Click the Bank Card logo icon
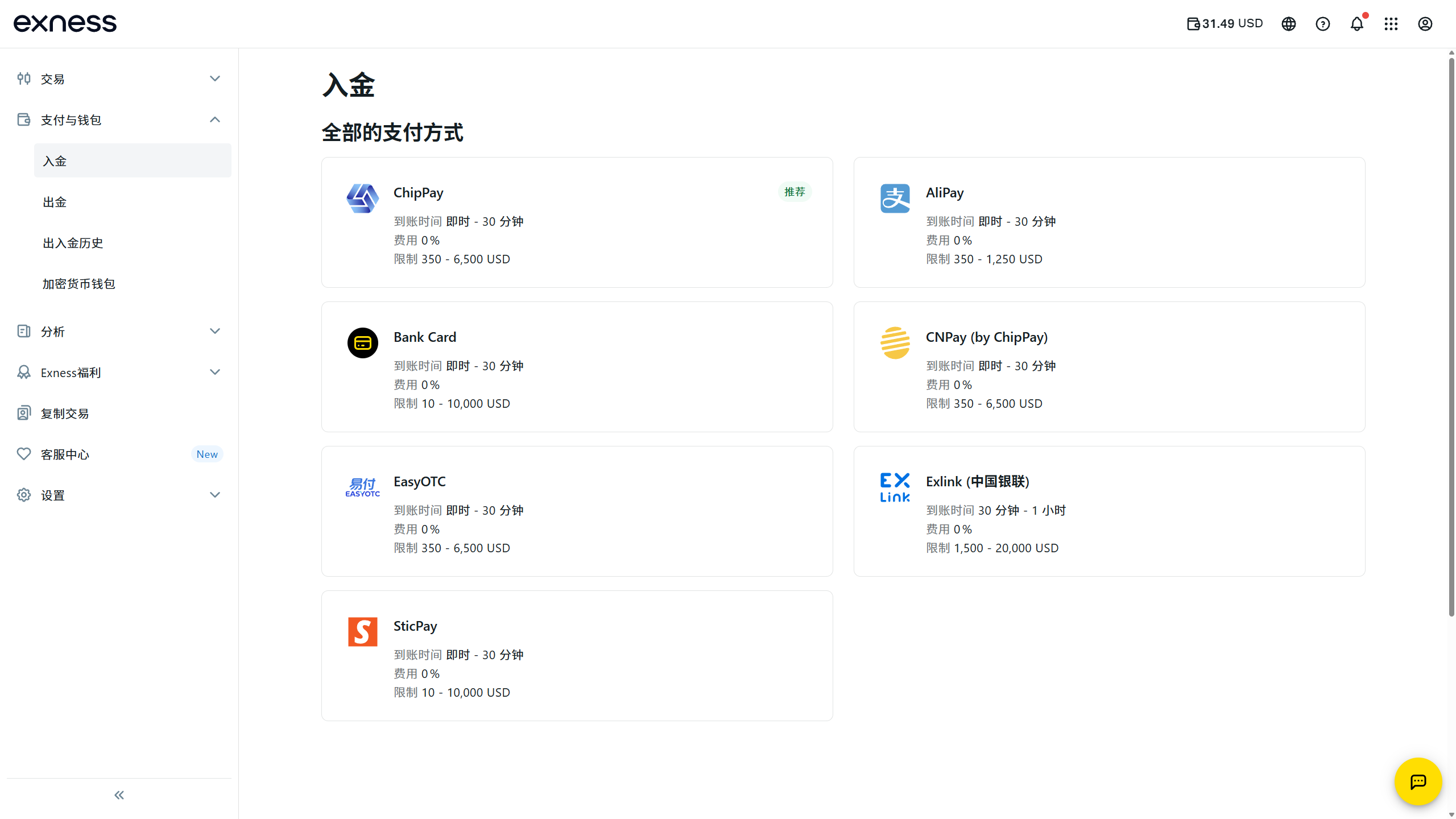The height and width of the screenshot is (819, 1456). [363, 343]
